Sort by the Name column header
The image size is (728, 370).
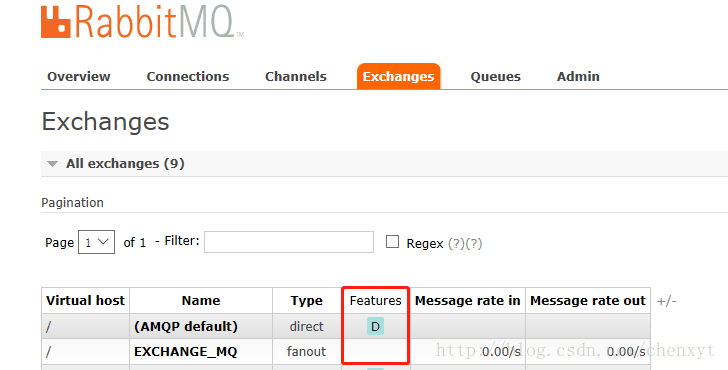201,301
